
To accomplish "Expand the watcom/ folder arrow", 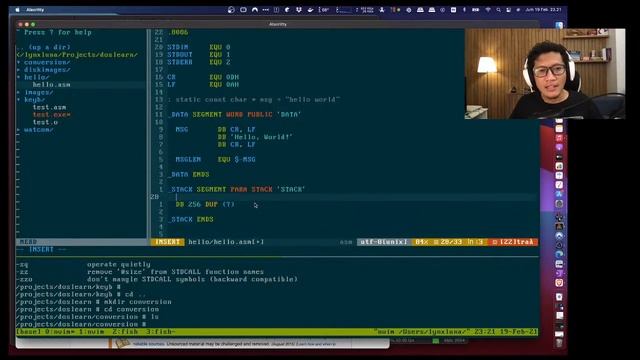I will click(x=19, y=130).
